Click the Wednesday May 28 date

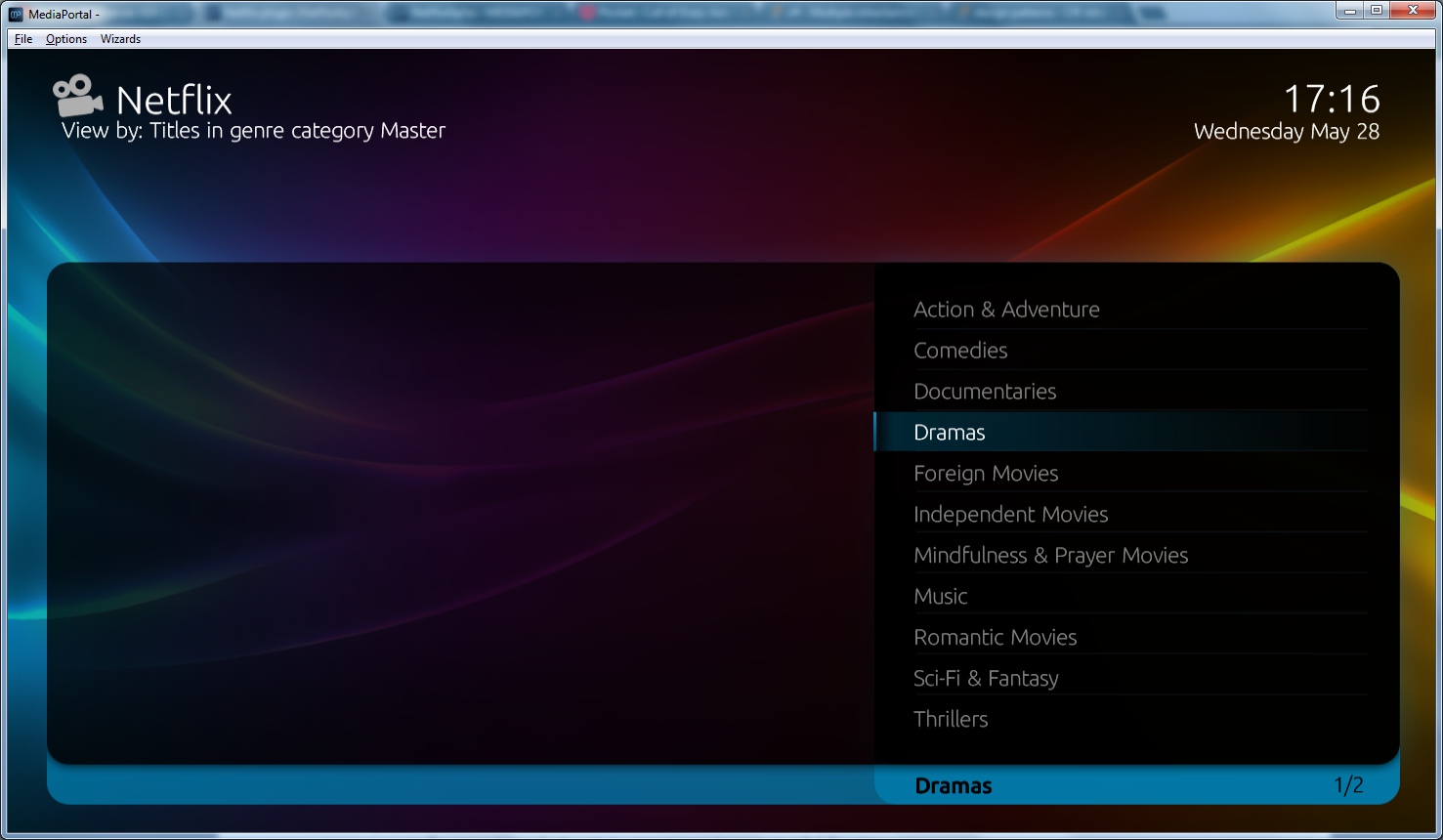coord(1287,132)
